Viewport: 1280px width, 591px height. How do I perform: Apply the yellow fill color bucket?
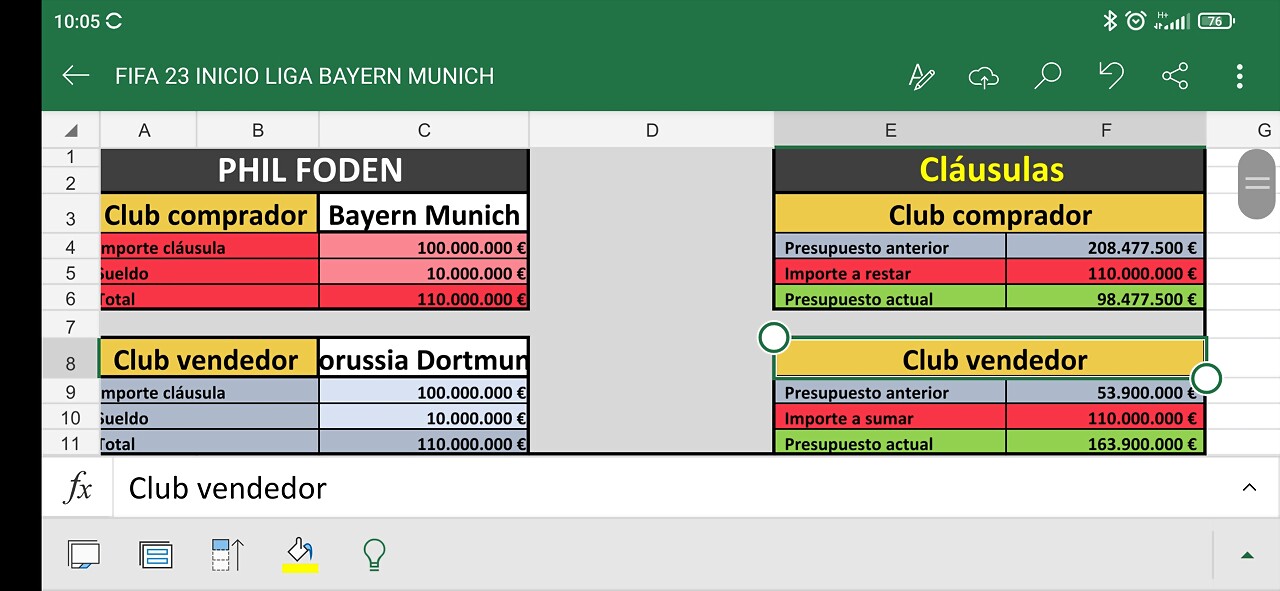[x=300, y=554]
